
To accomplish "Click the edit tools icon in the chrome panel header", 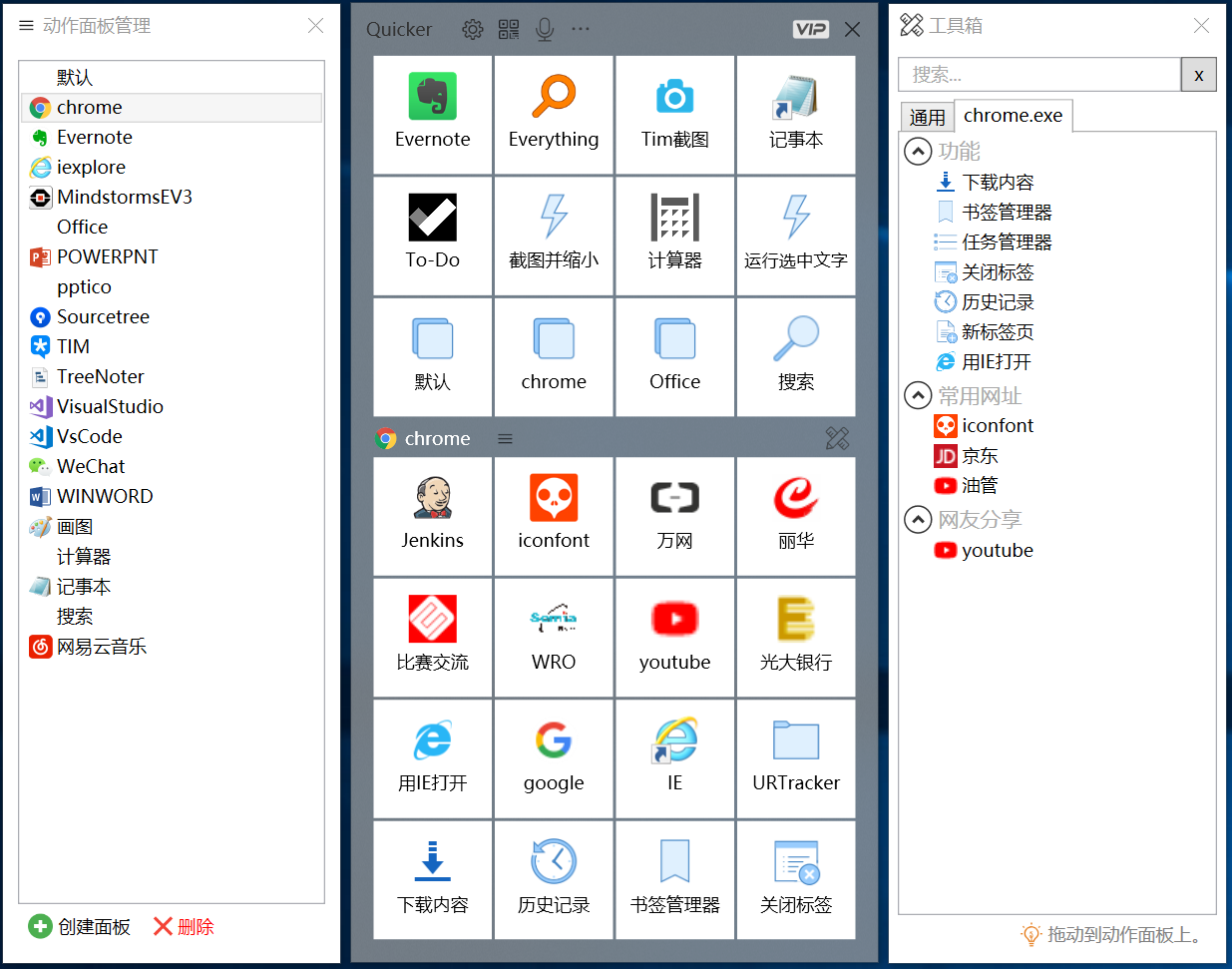I will point(837,438).
